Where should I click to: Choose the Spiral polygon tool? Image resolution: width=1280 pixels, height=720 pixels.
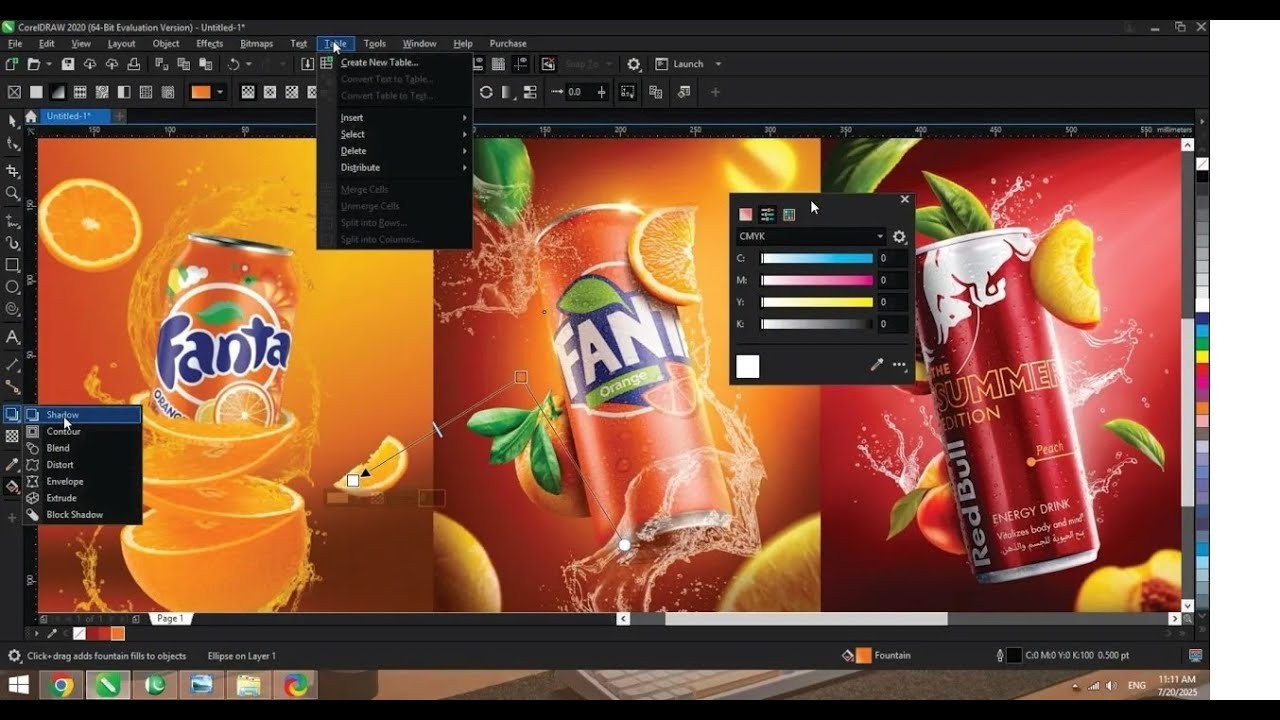click(x=12, y=311)
